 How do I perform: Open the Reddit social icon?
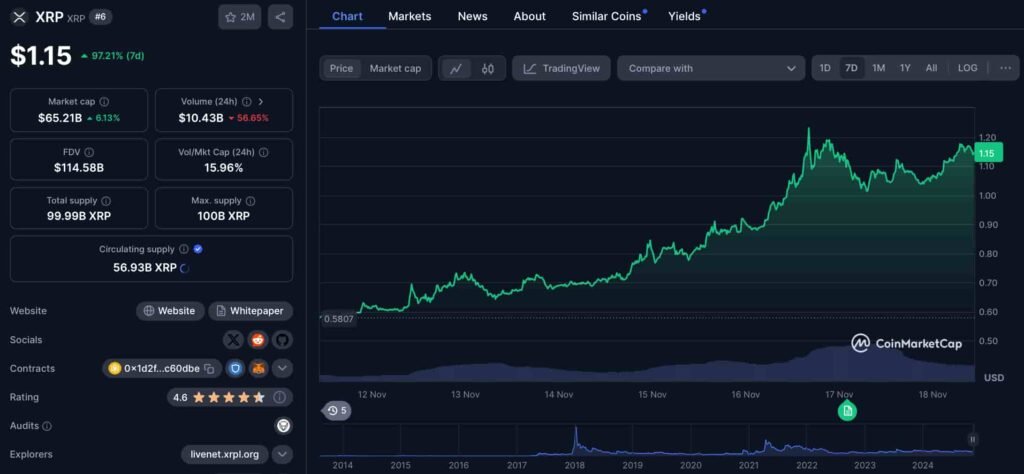coord(258,340)
